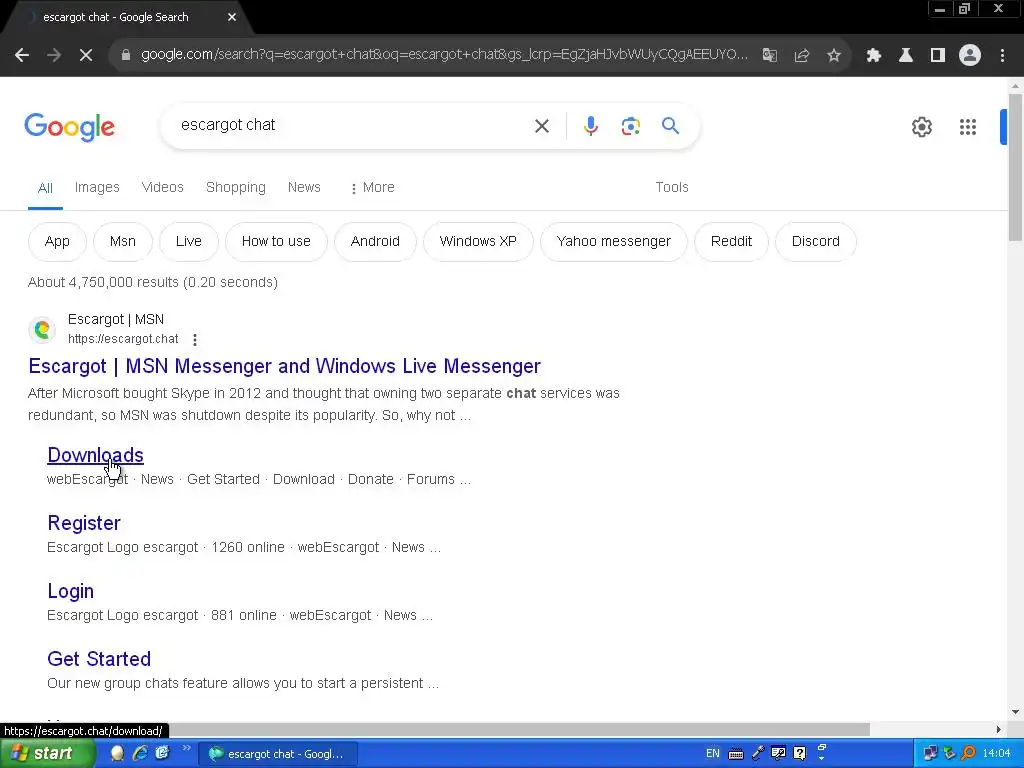Select the Yahoo messenger chip
The height and width of the screenshot is (768, 1024).
pyautogui.click(x=614, y=242)
